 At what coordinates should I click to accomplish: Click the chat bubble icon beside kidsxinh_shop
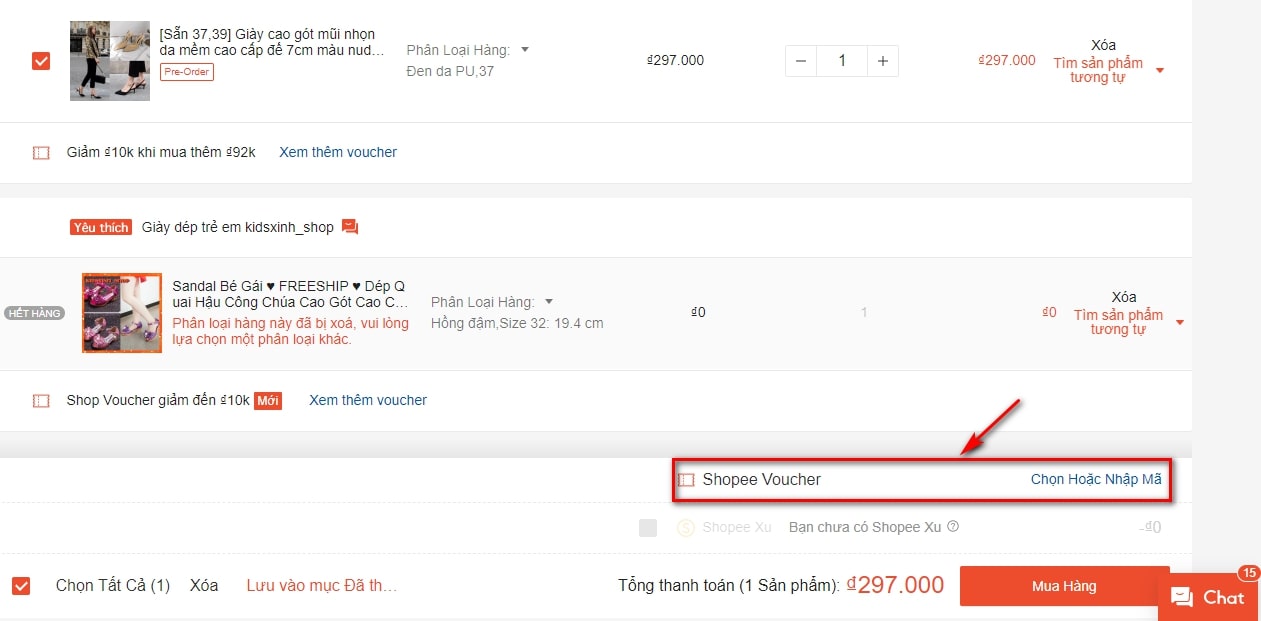tap(350, 227)
